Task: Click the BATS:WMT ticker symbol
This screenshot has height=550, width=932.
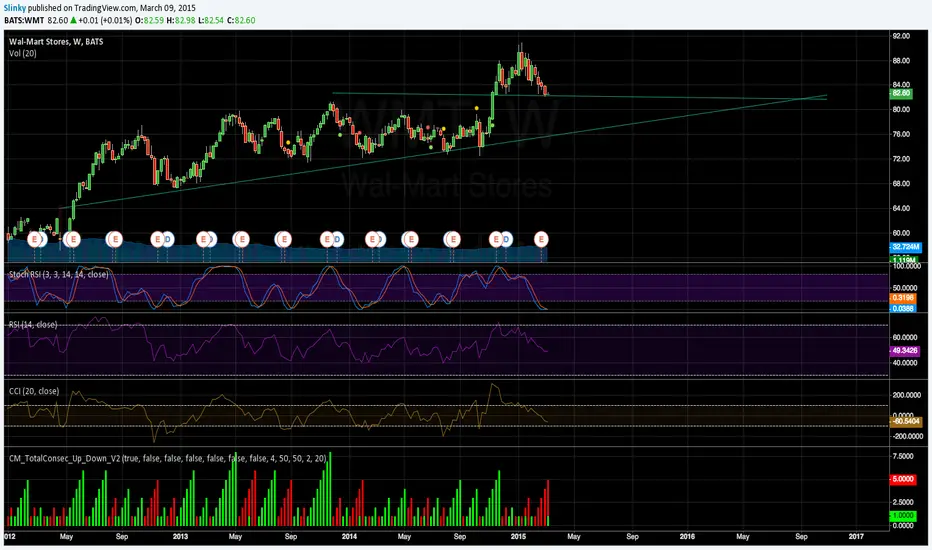Action: 24,20
